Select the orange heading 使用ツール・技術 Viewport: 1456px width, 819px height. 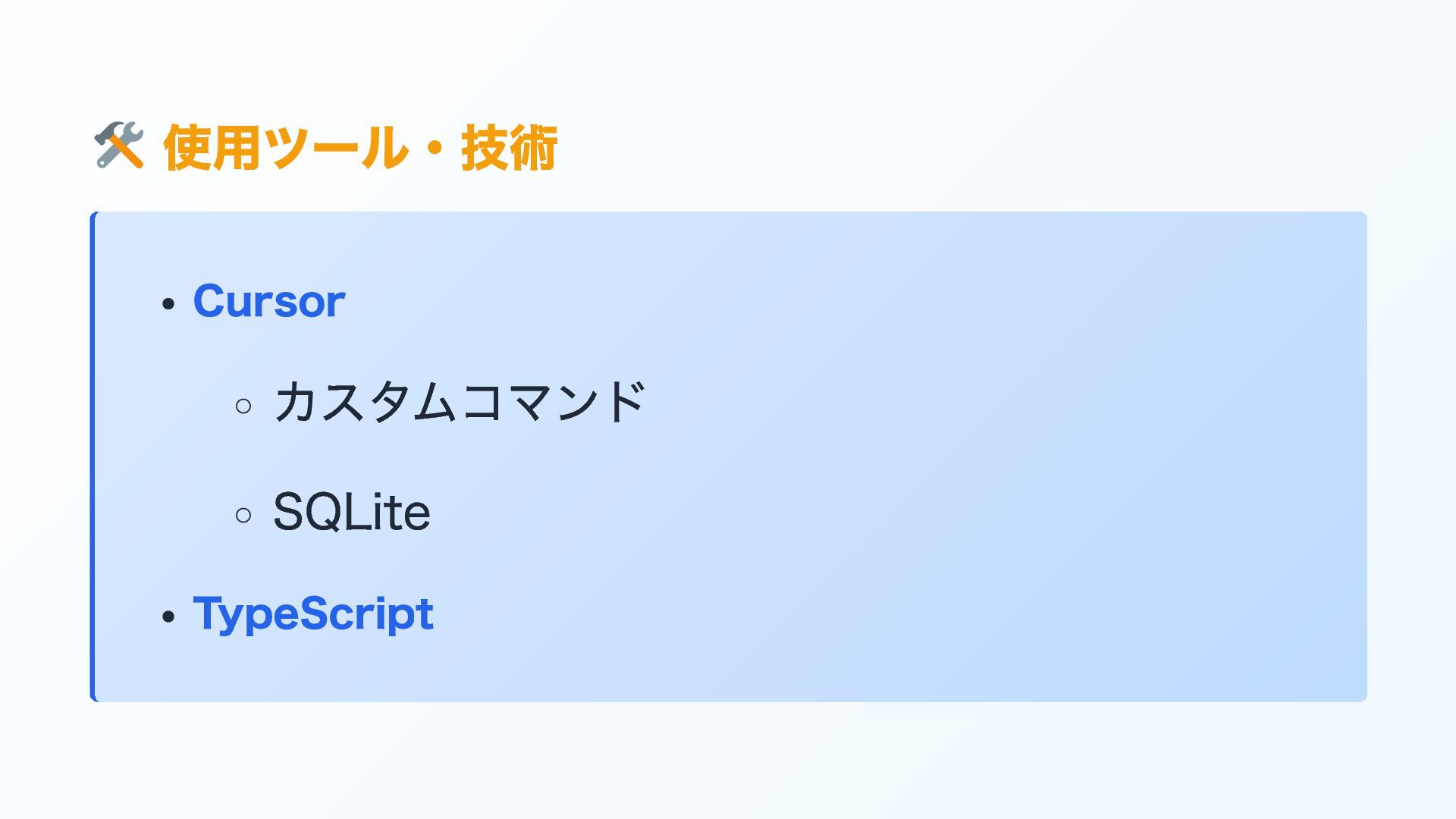(360, 147)
